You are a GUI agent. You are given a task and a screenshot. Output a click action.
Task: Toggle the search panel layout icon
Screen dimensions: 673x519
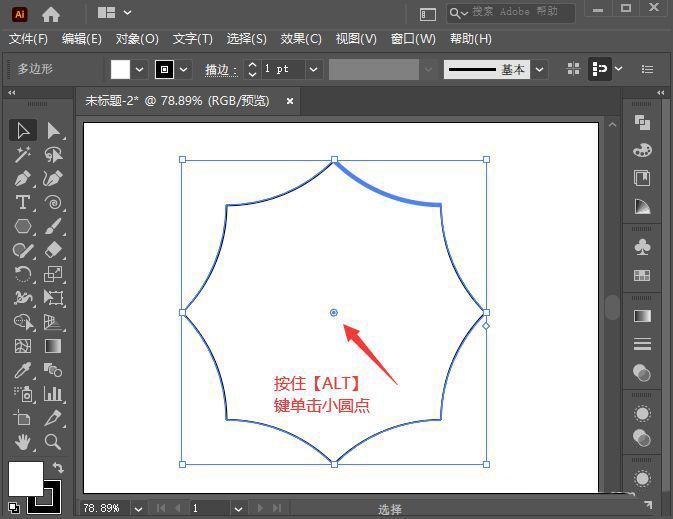tap(427, 15)
